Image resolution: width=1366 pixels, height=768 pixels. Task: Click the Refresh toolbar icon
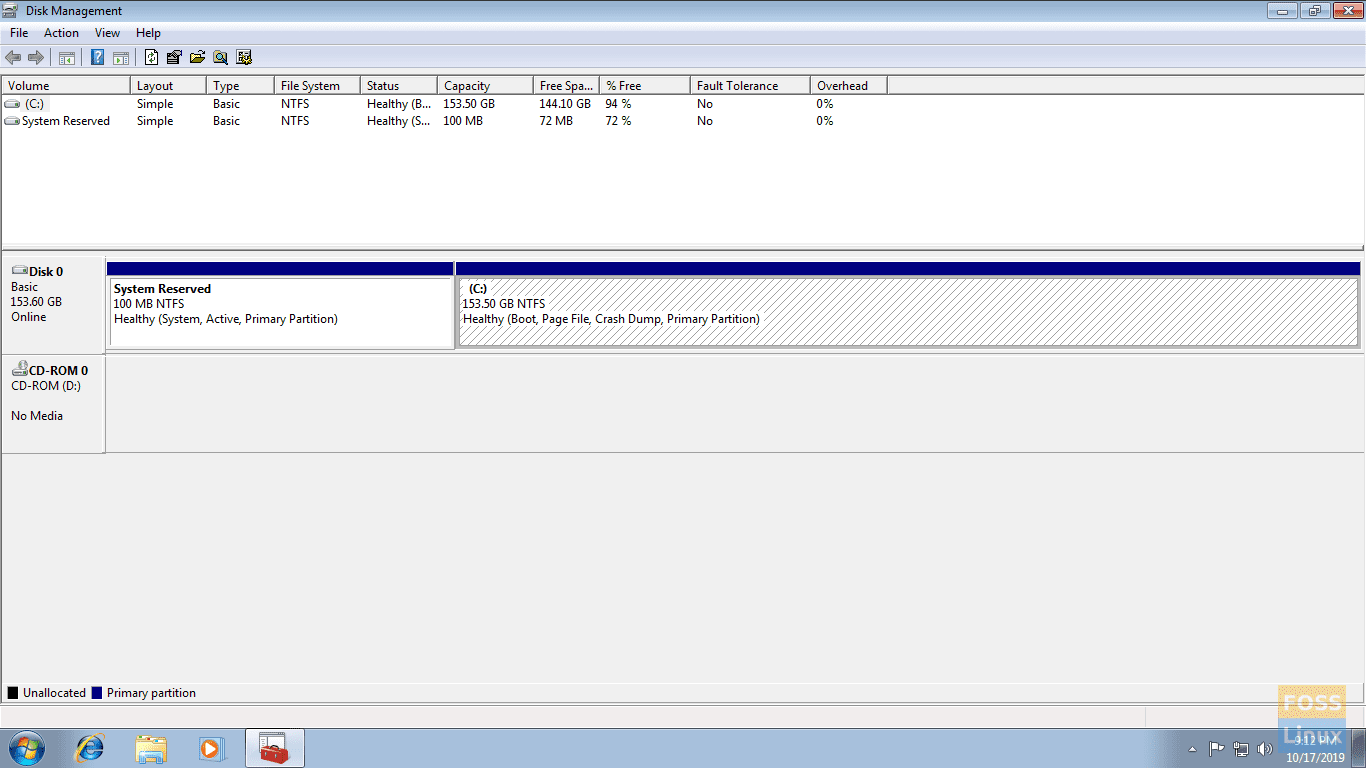(x=151, y=57)
